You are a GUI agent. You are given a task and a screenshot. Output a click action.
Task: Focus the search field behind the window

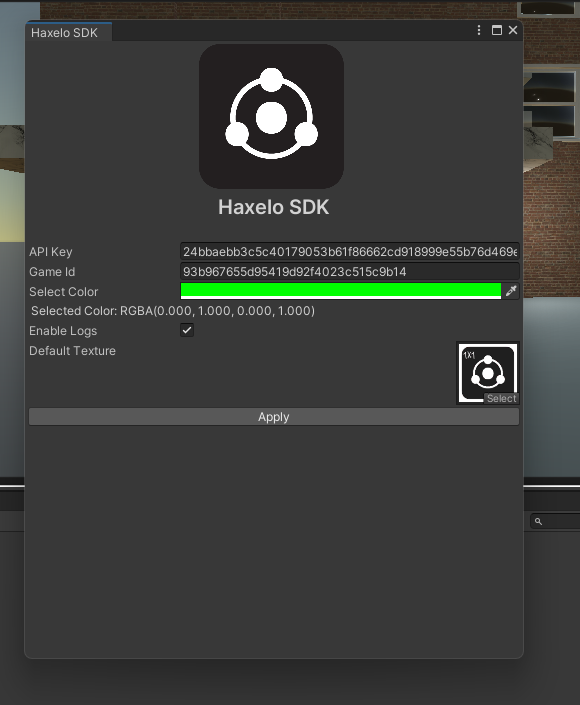pos(555,521)
